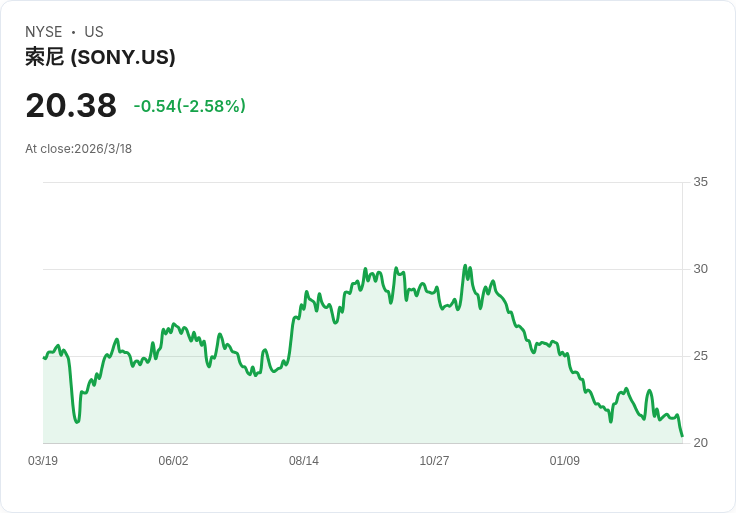The image size is (736, 513).
Task: Click the NYSE exchange label
Action: pyautogui.click(x=44, y=32)
